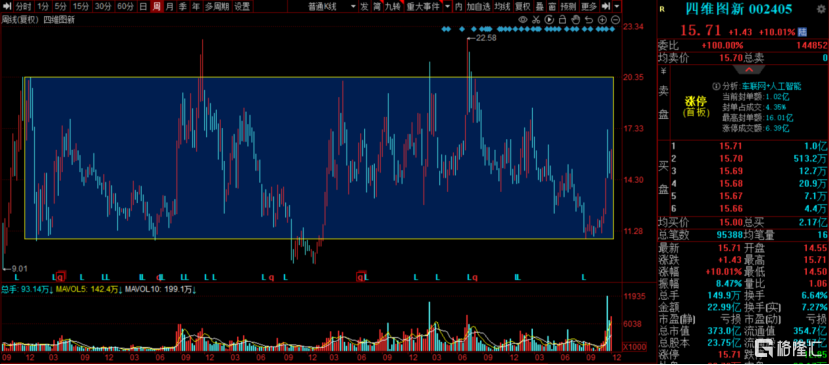Click the yellow-bordered blue range box
Screen dimensions: 829x365
pyautogui.click(x=319, y=158)
